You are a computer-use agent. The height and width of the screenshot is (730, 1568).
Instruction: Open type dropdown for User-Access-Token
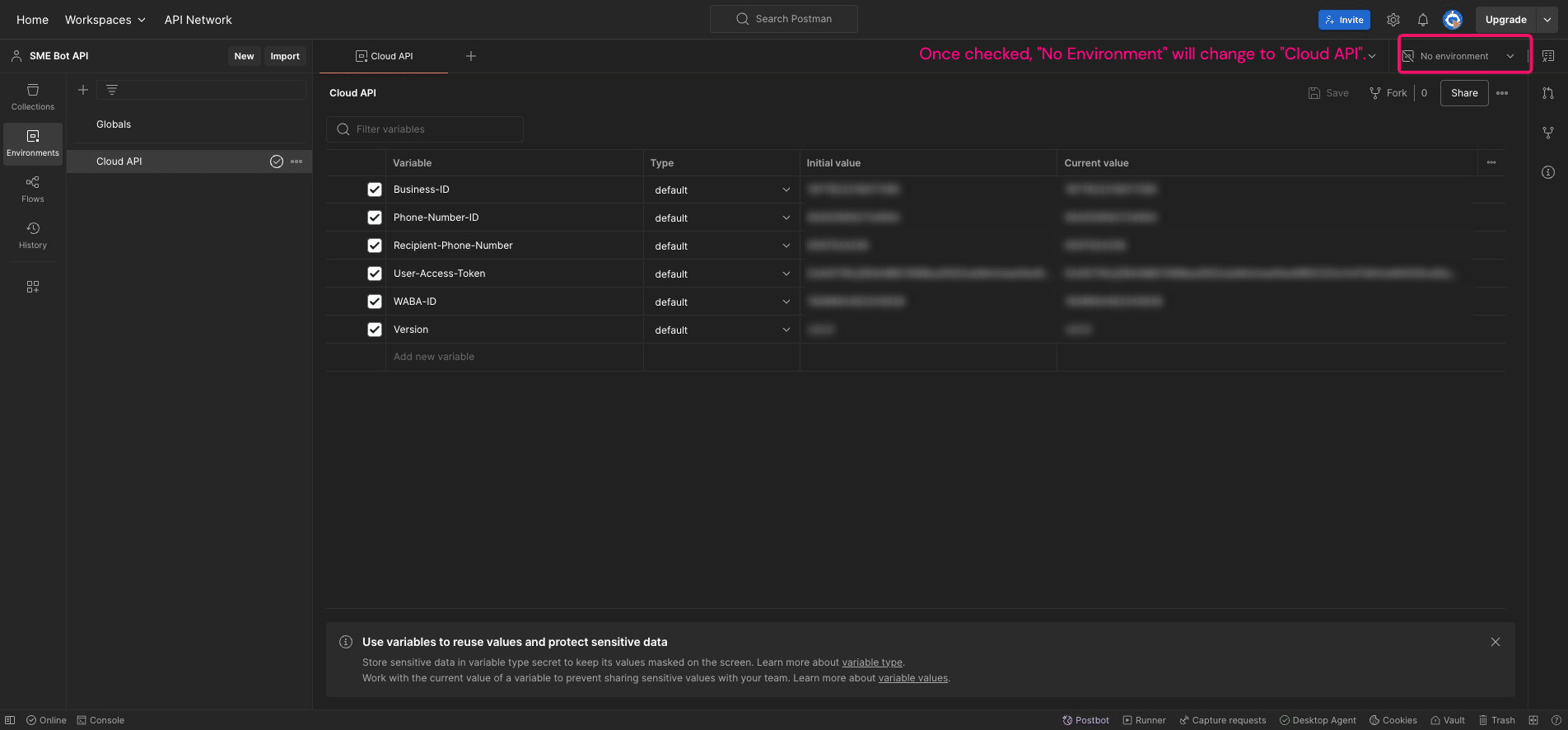coord(721,274)
